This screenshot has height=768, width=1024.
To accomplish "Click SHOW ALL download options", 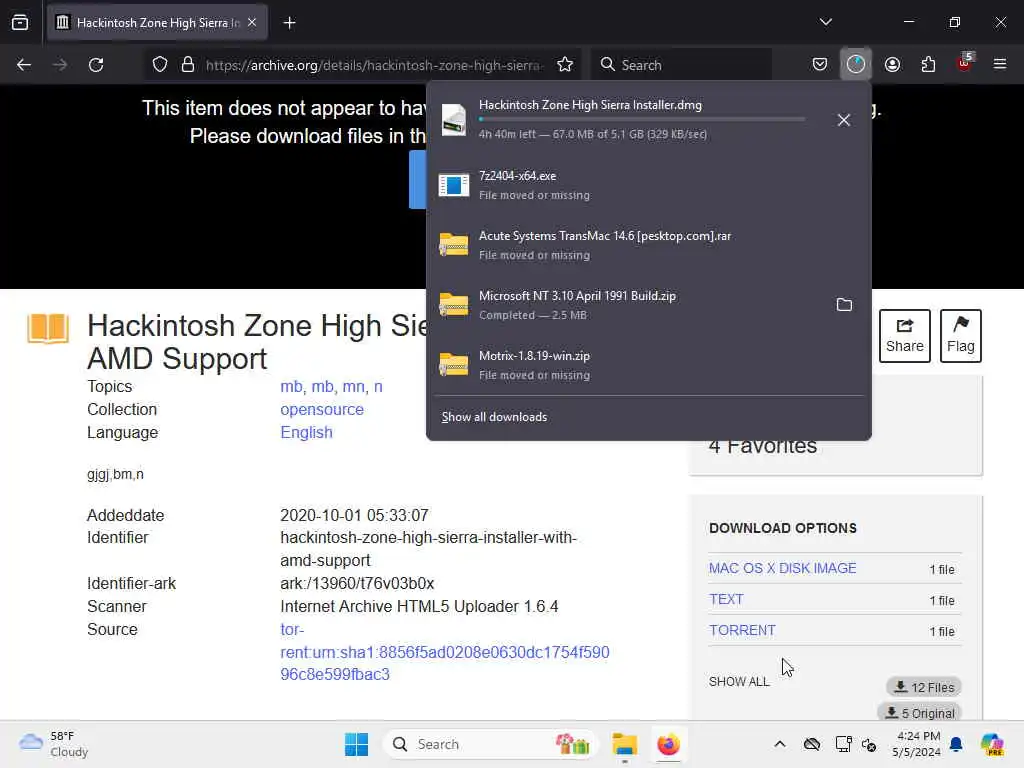I will click(739, 682).
